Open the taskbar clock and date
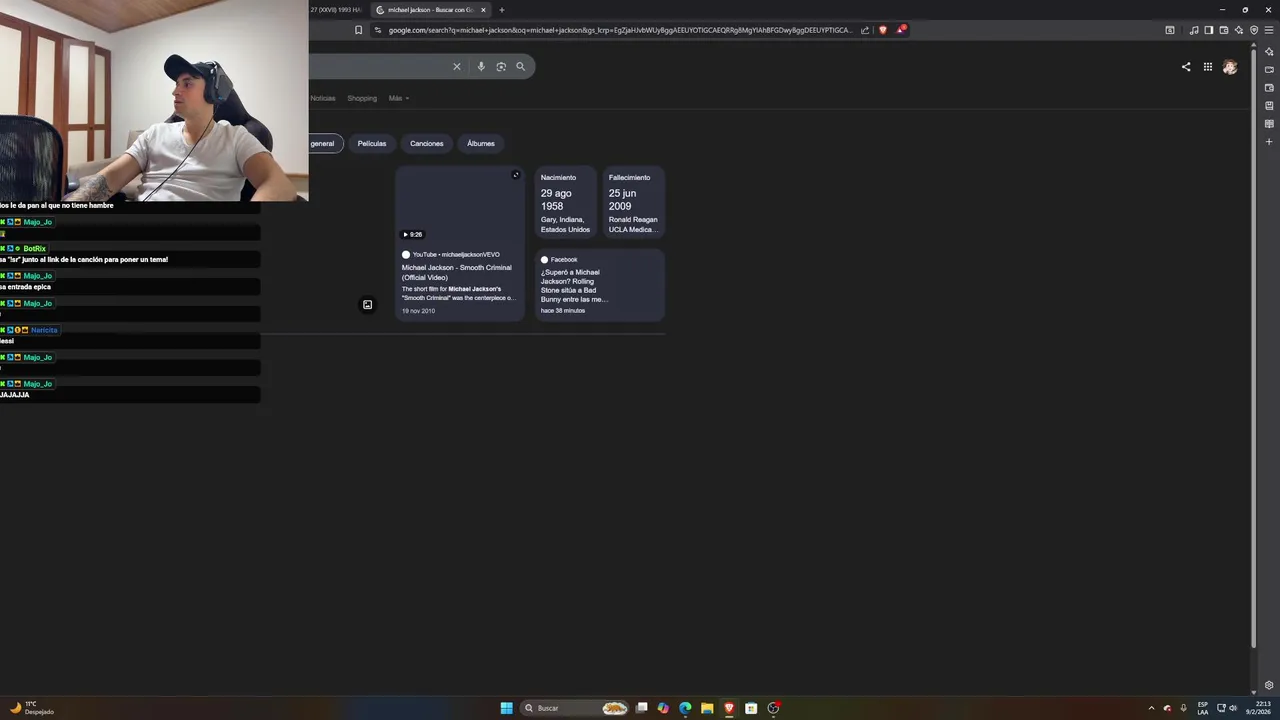The image size is (1280, 720). click(x=1257, y=708)
